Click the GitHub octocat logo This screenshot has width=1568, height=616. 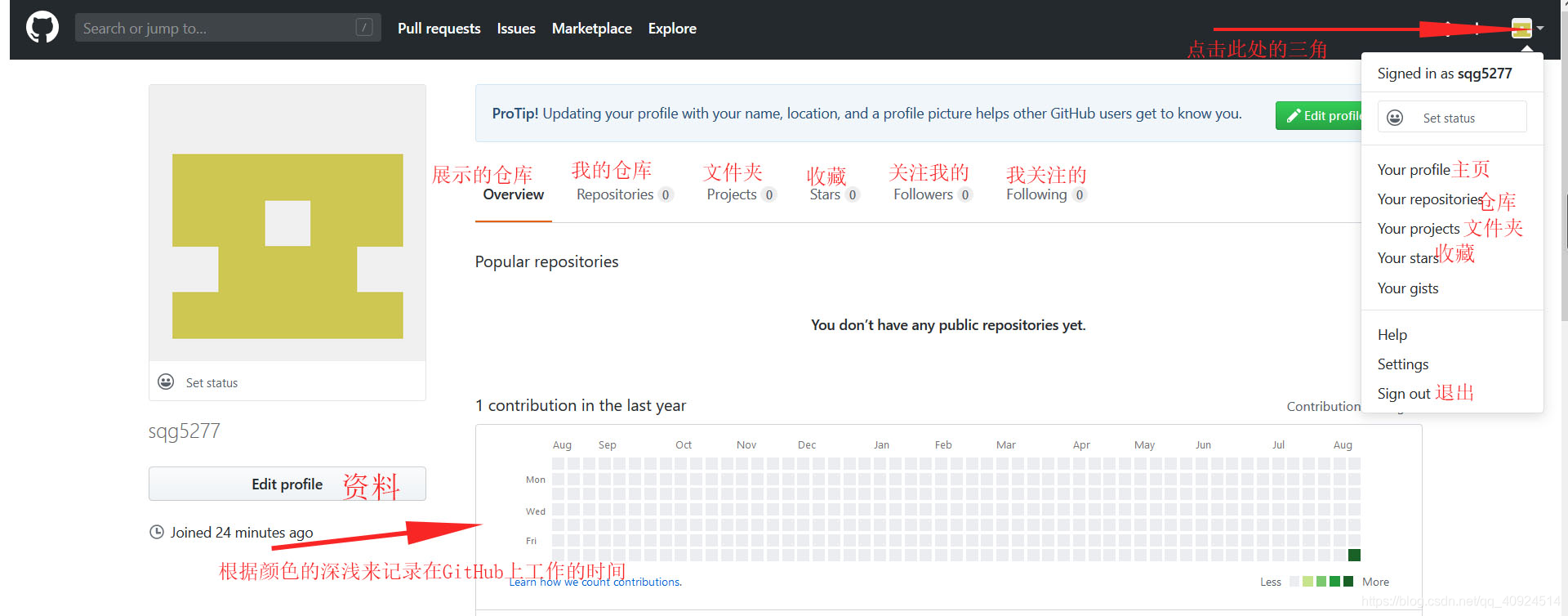click(x=42, y=28)
